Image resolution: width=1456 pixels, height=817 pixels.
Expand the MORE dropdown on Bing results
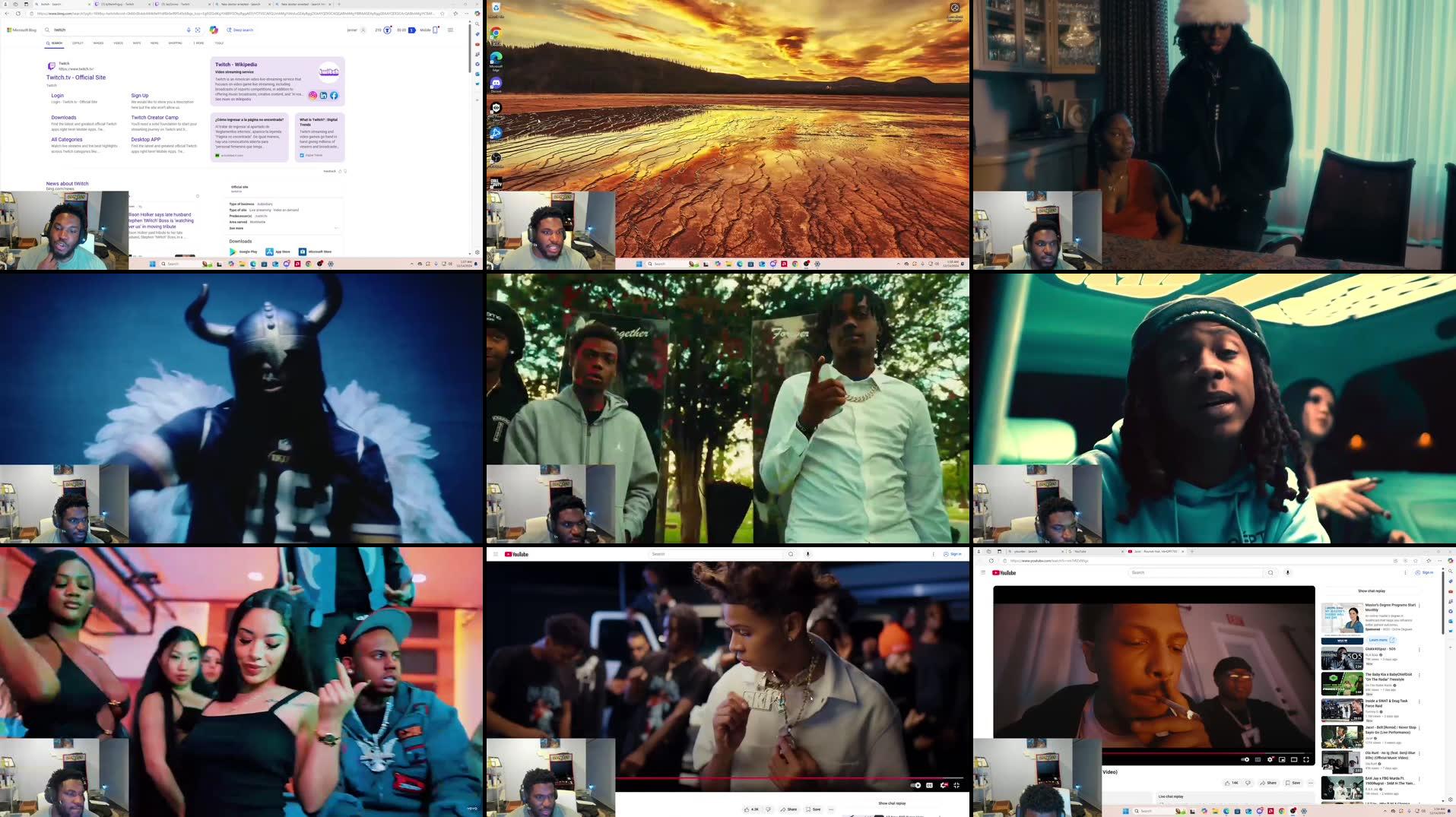(x=198, y=43)
